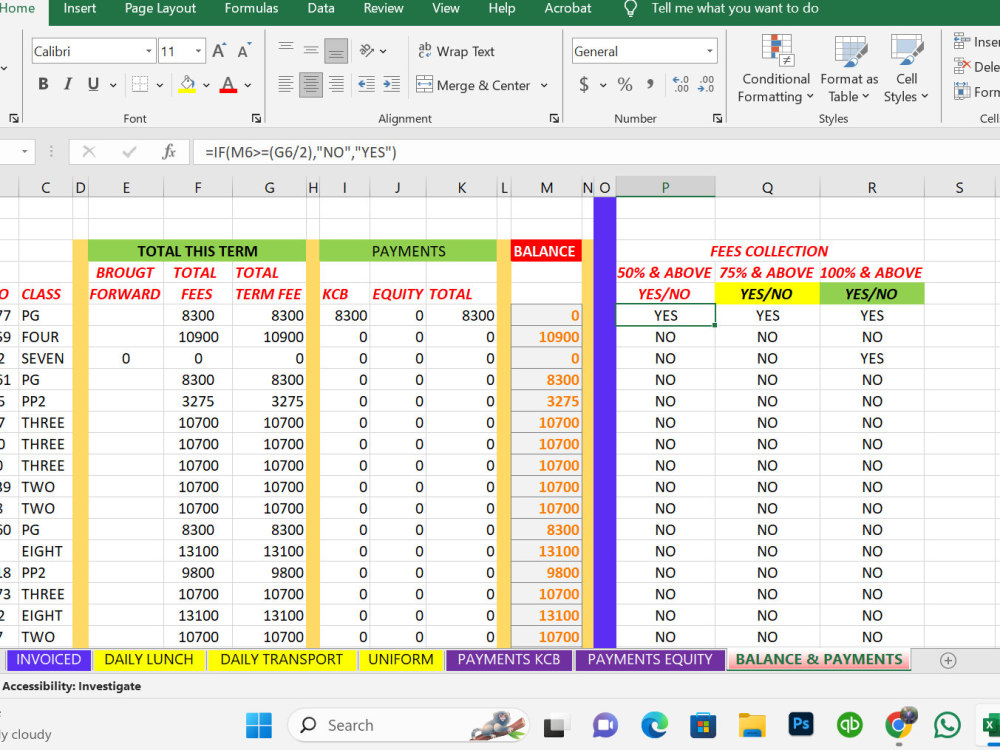
Task: Open Merge & Center dropdown arrow
Action: [544, 85]
